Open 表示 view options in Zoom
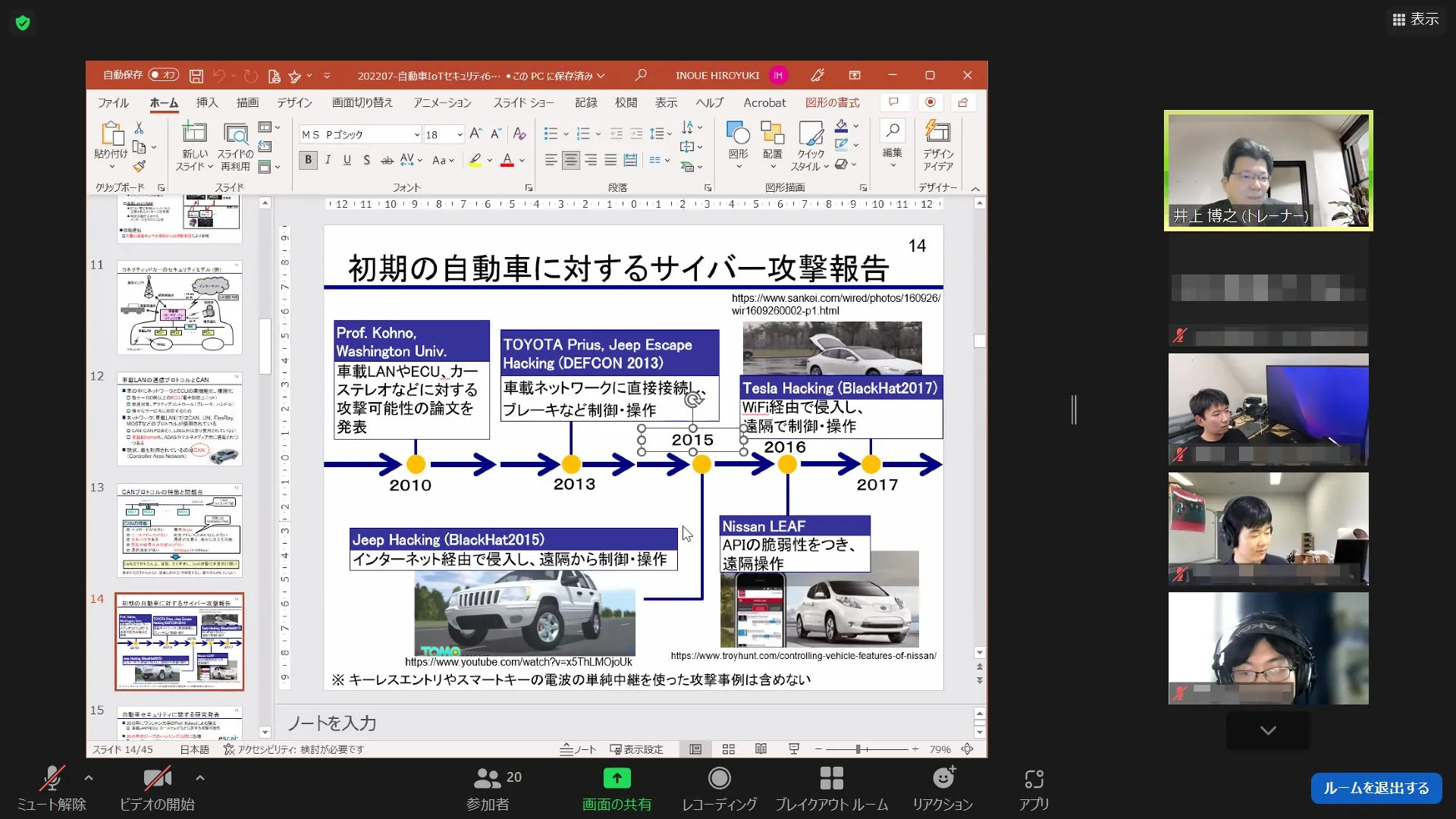The image size is (1456, 819). (x=1416, y=20)
